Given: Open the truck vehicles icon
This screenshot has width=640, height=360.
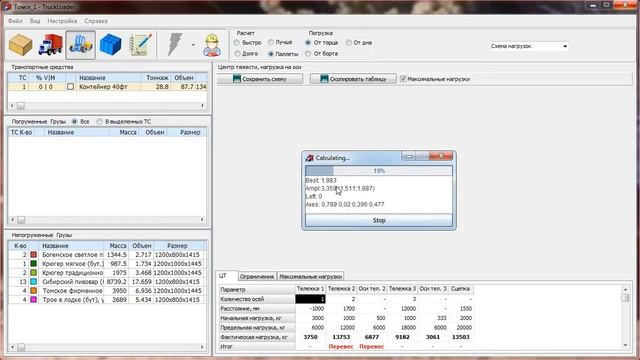Looking at the screenshot, I should pos(50,45).
